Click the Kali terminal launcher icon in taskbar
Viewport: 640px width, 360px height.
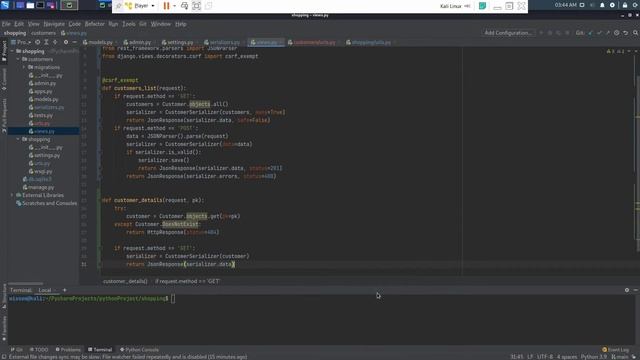pos(40,5)
